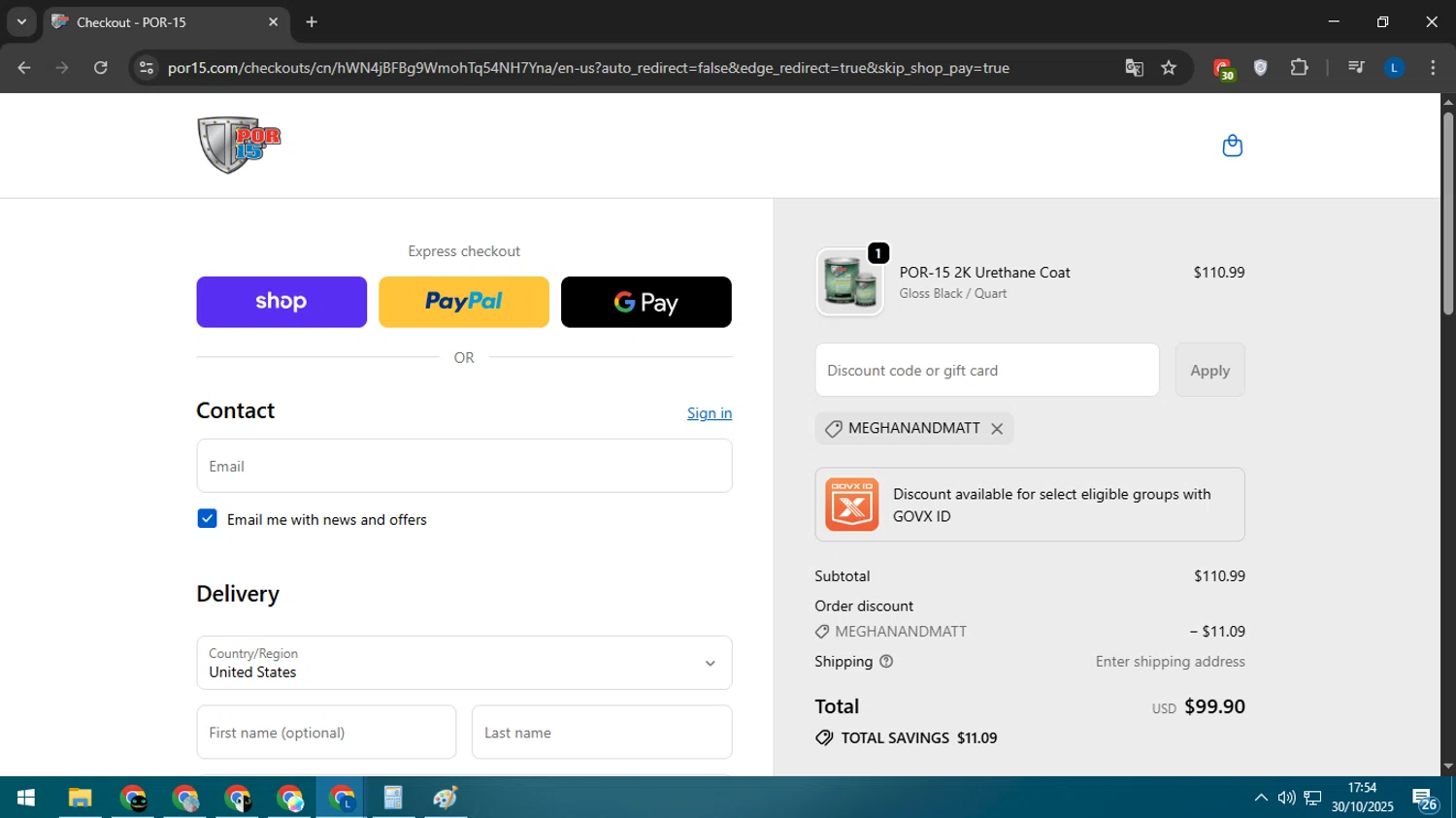1456x818 pixels.
Task: Click Enter shipping address text
Action: (x=1170, y=662)
